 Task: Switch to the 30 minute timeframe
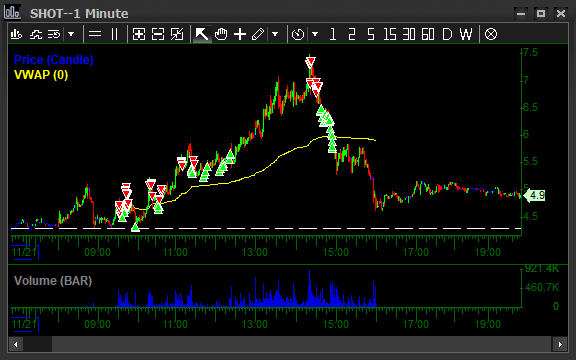[x=408, y=35]
